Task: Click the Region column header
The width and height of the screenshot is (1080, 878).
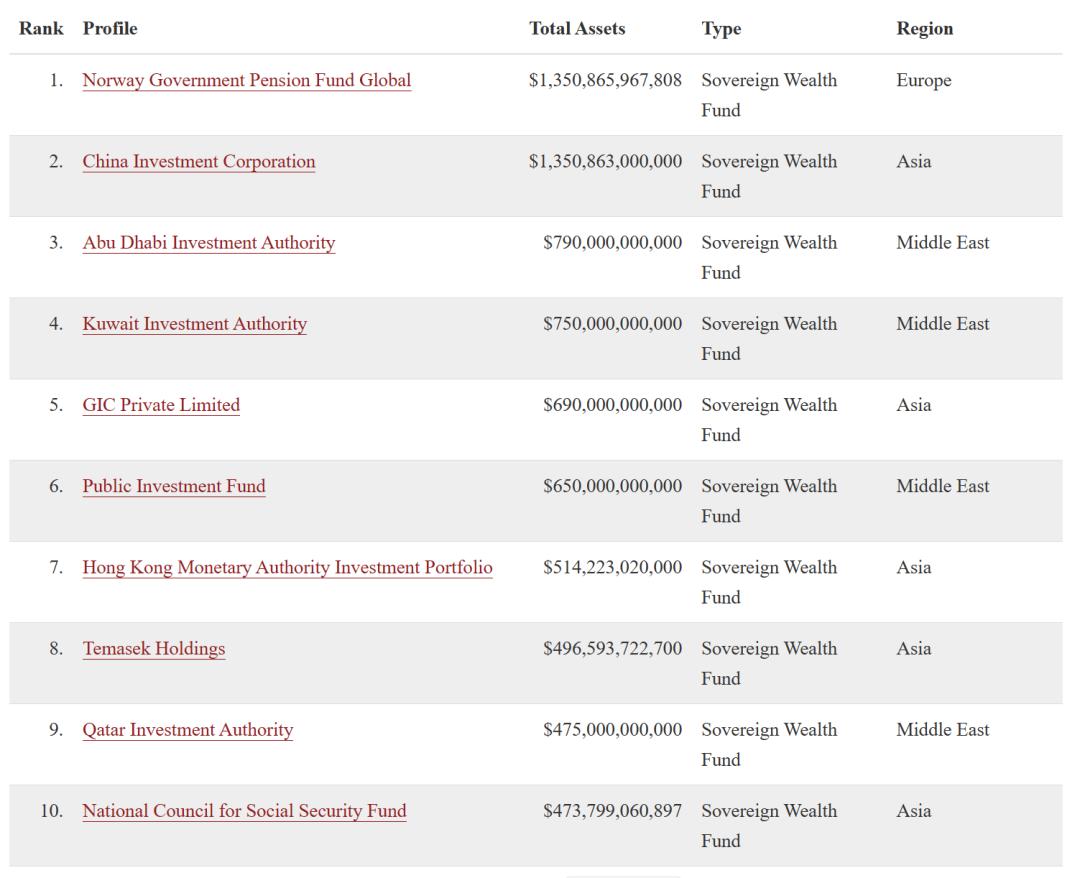Action: coord(924,29)
